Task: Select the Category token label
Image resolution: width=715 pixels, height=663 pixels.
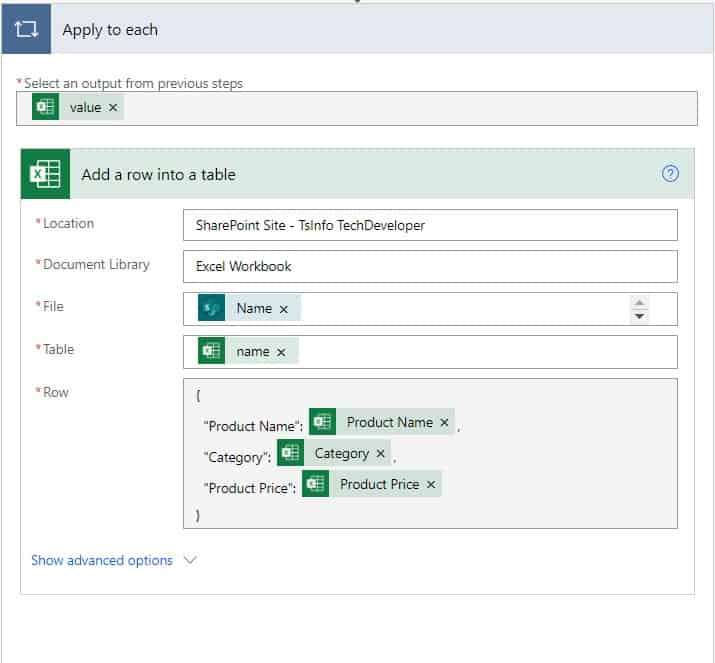Action: pos(342,453)
